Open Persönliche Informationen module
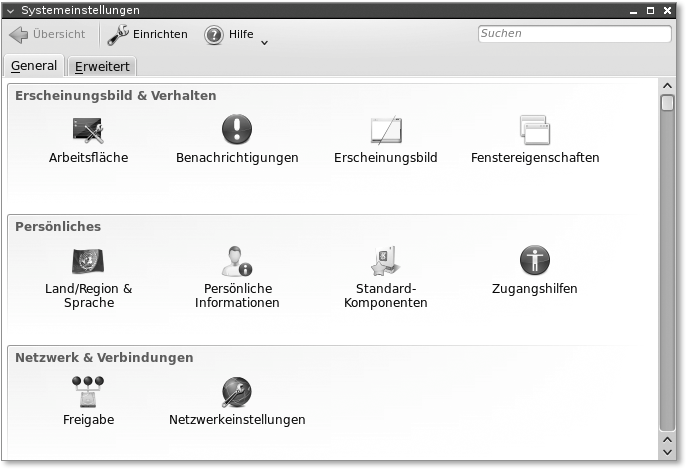This screenshot has width=687, height=469. (x=237, y=262)
